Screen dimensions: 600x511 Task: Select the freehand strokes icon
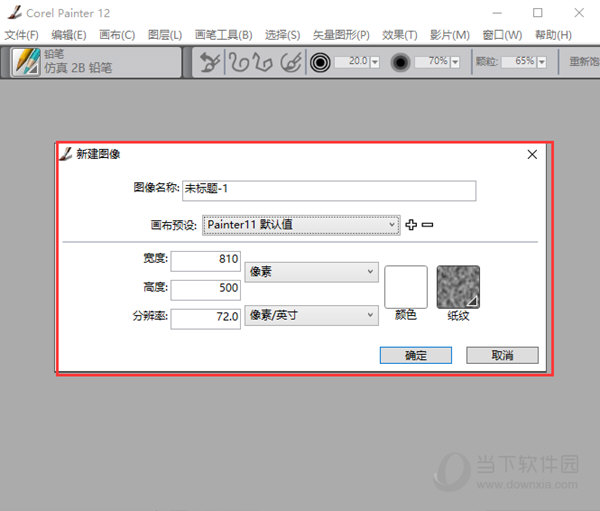[238, 62]
